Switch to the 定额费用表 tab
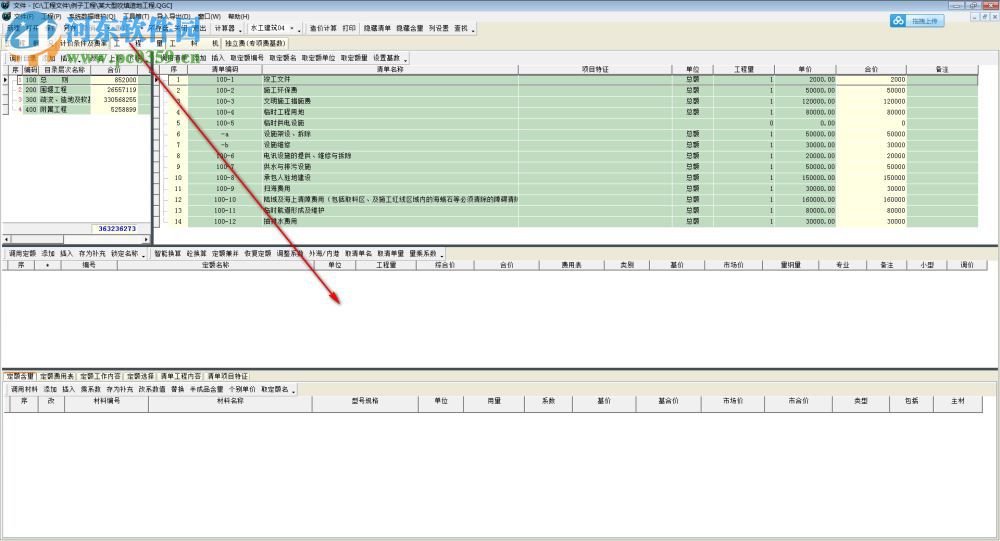 point(57,376)
